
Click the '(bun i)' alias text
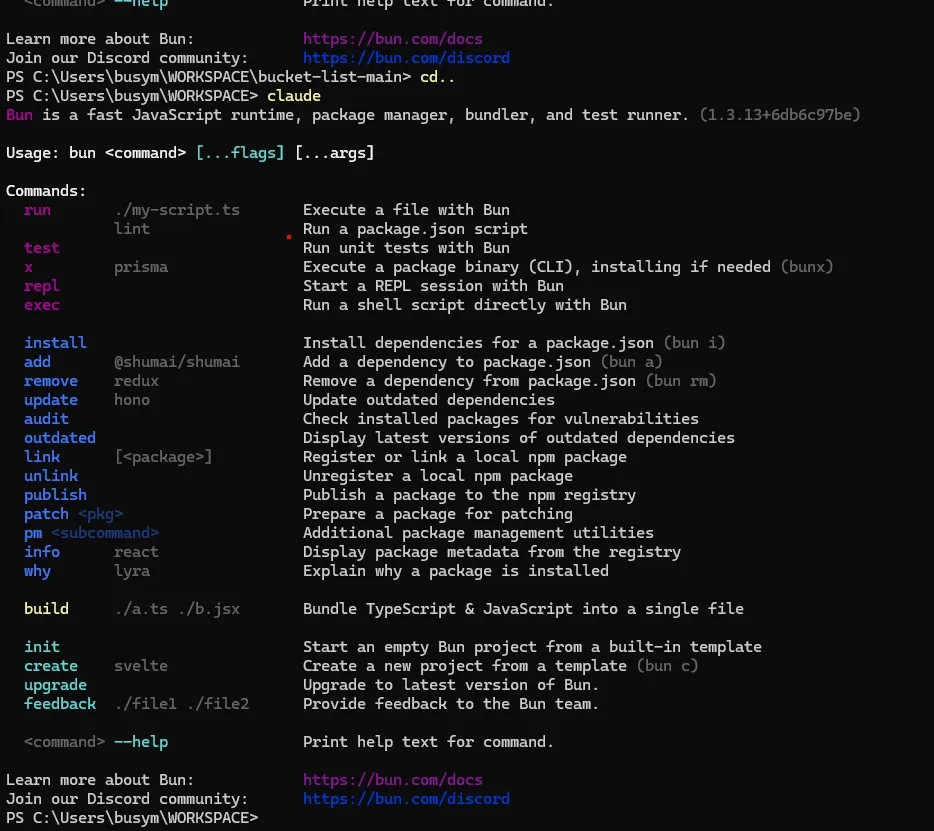coord(695,343)
